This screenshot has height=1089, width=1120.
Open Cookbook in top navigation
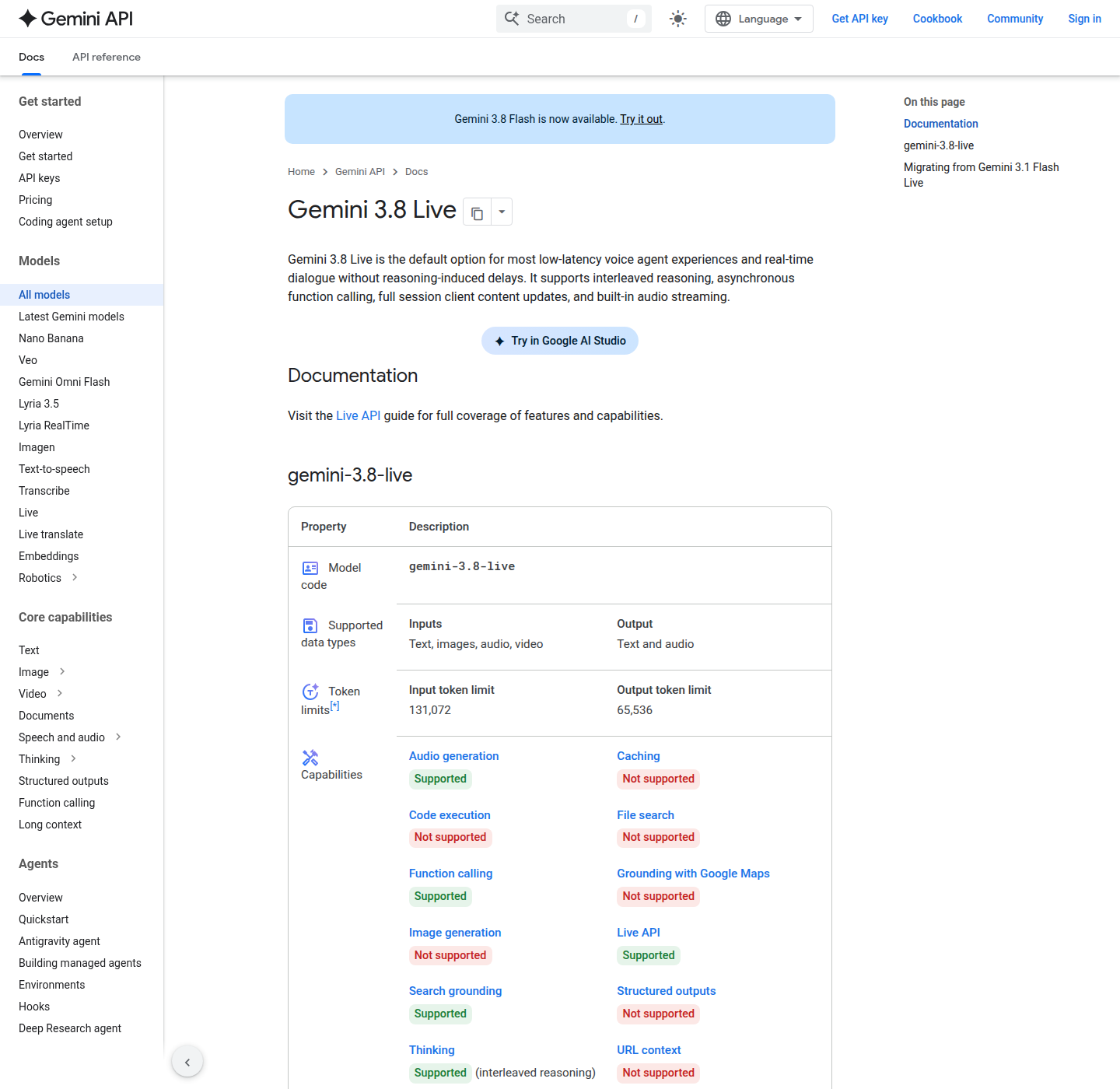pyautogui.click(x=937, y=19)
